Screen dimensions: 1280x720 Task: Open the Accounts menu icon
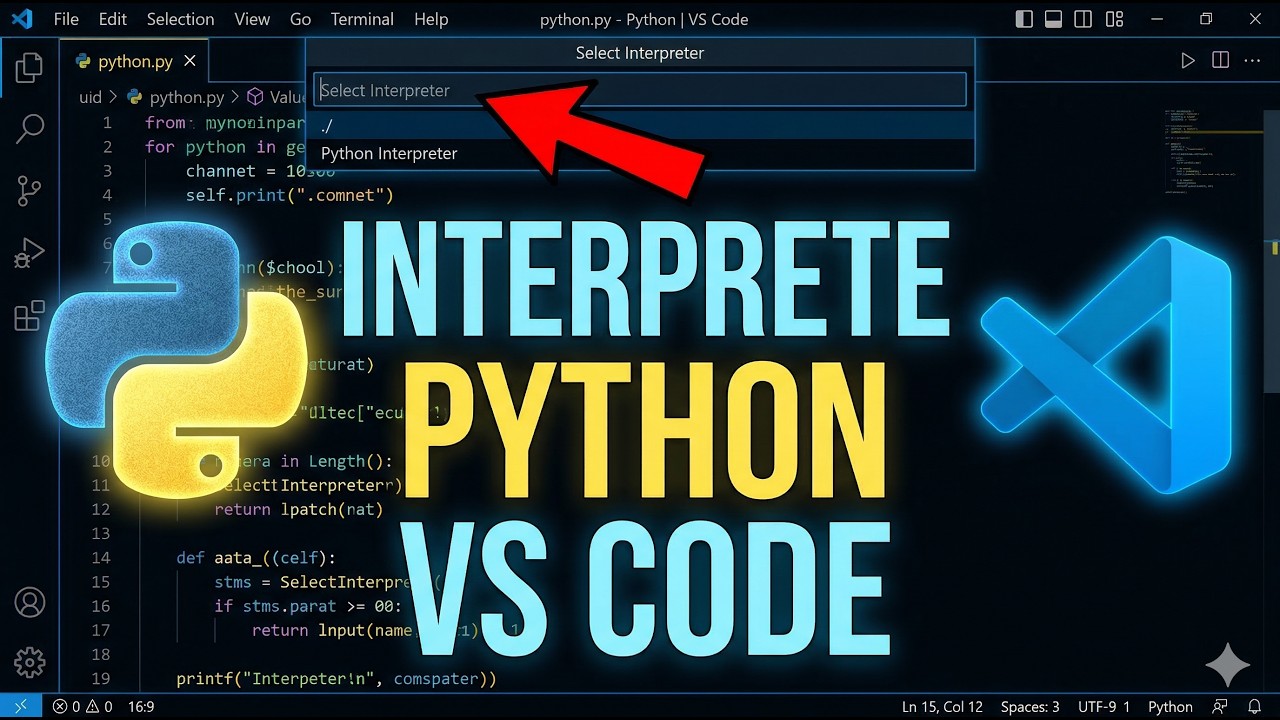30,603
